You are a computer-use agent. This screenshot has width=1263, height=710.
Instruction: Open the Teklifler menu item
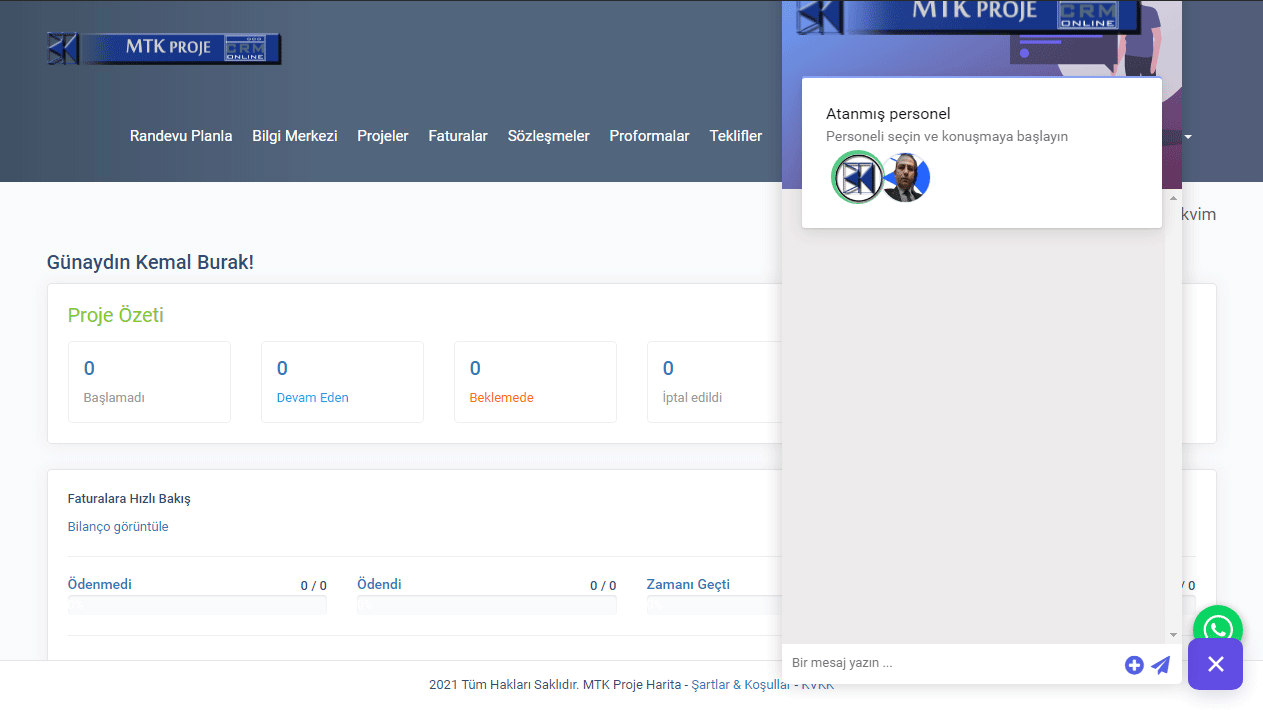point(735,136)
